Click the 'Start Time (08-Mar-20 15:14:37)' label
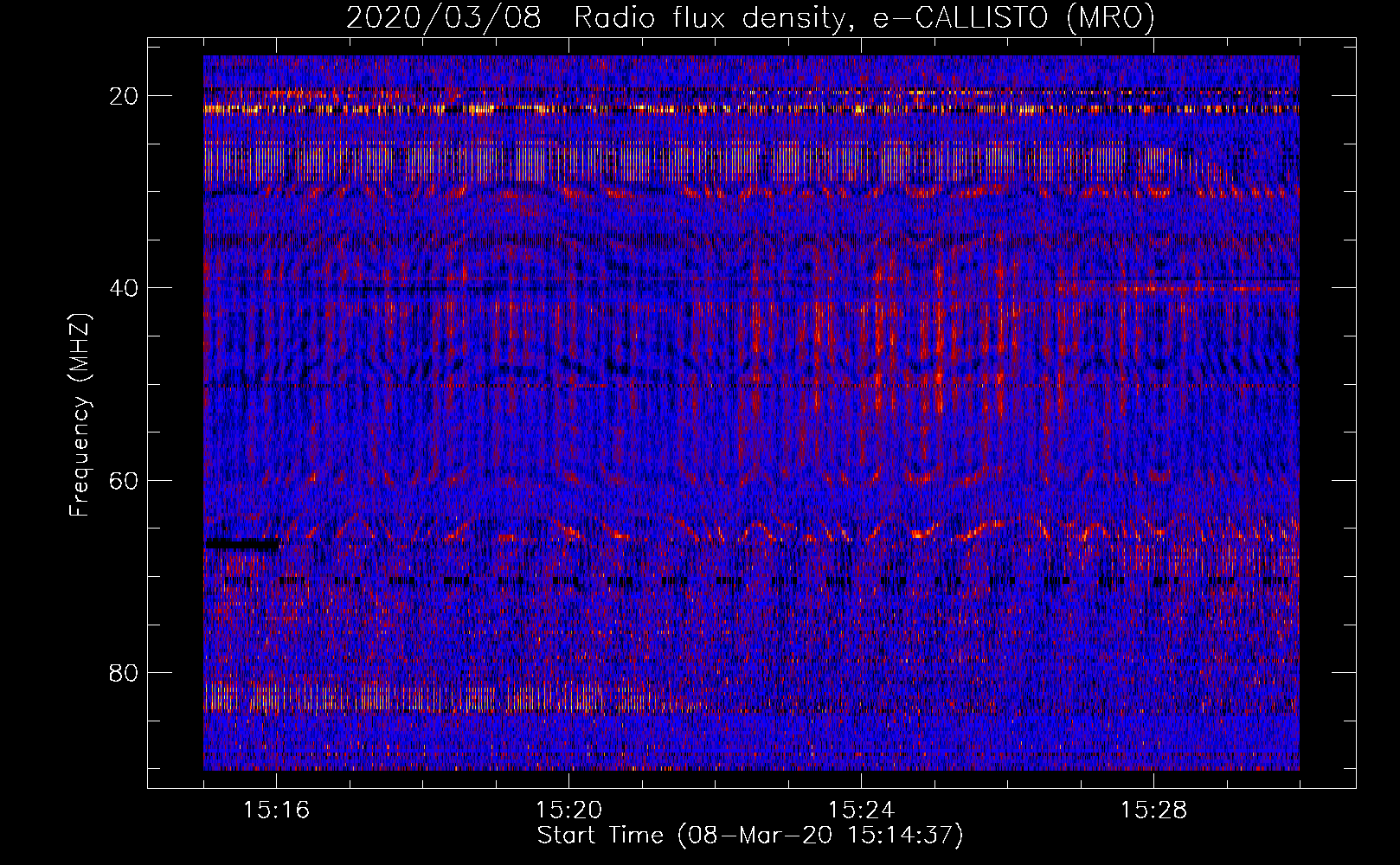Viewport: 1400px width, 865px height. 750,836
